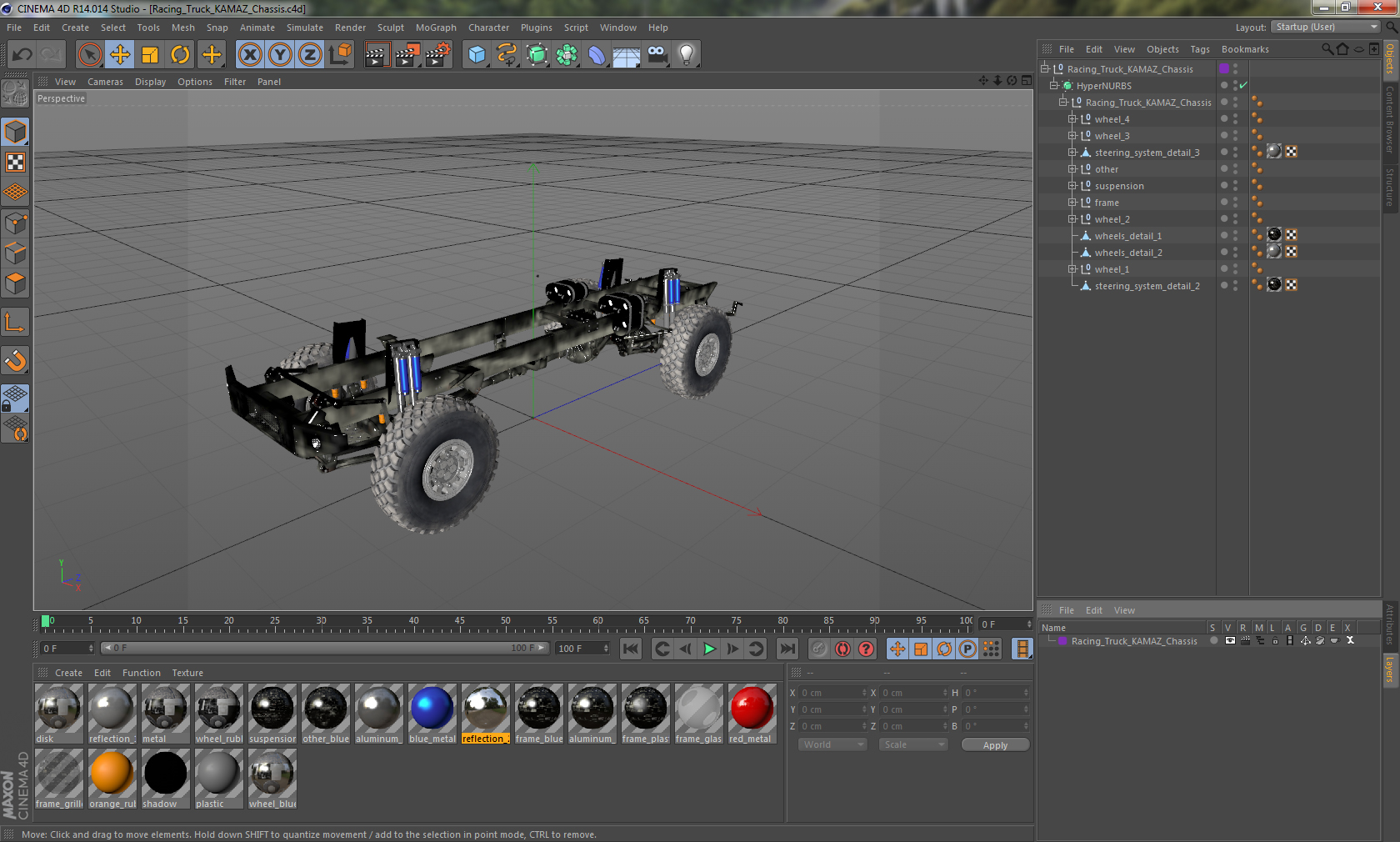The image size is (1400, 842).
Task: Open the MoGraph menu
Action: coord(436,28)
